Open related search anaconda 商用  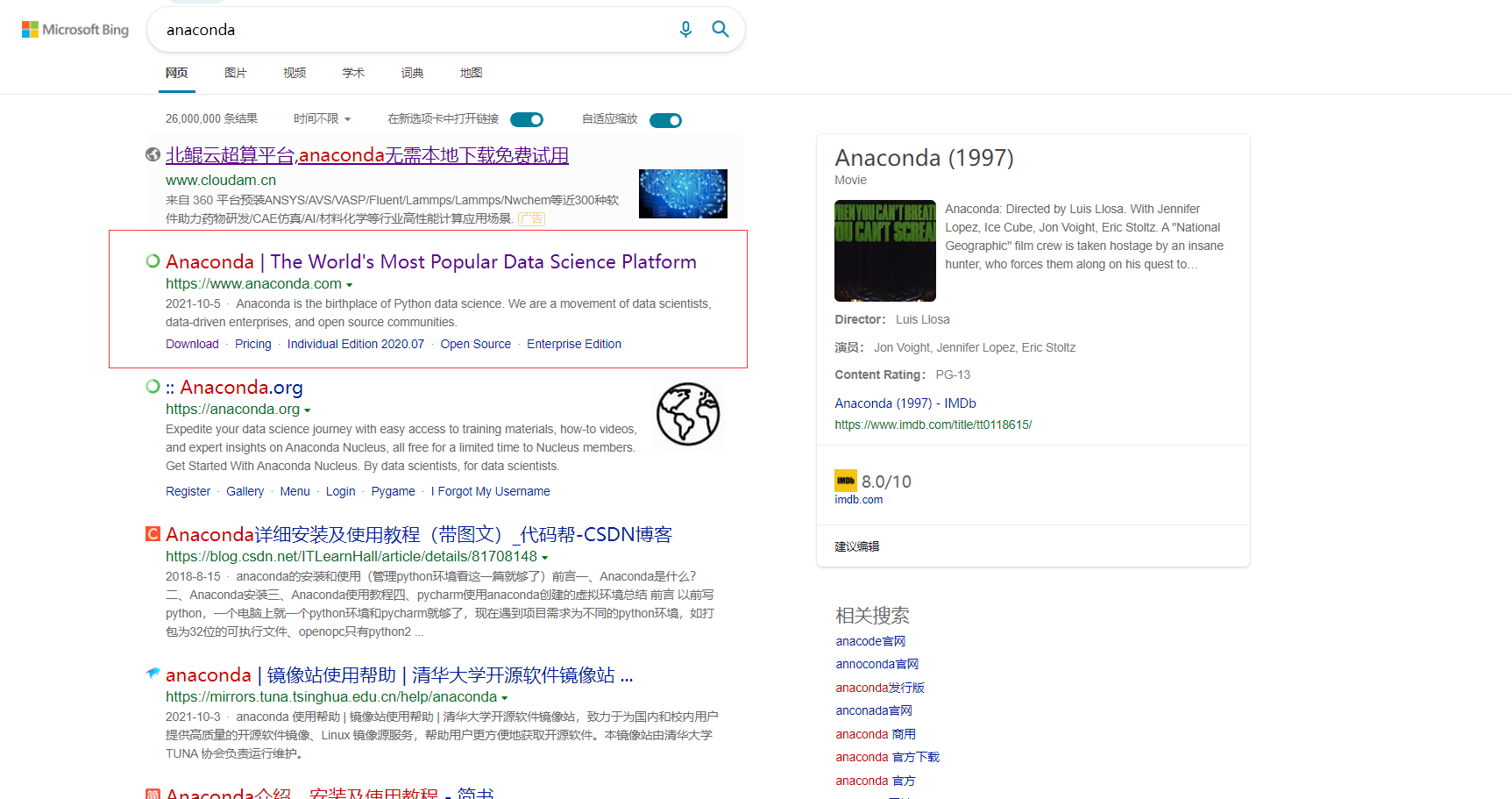point(876,734)
